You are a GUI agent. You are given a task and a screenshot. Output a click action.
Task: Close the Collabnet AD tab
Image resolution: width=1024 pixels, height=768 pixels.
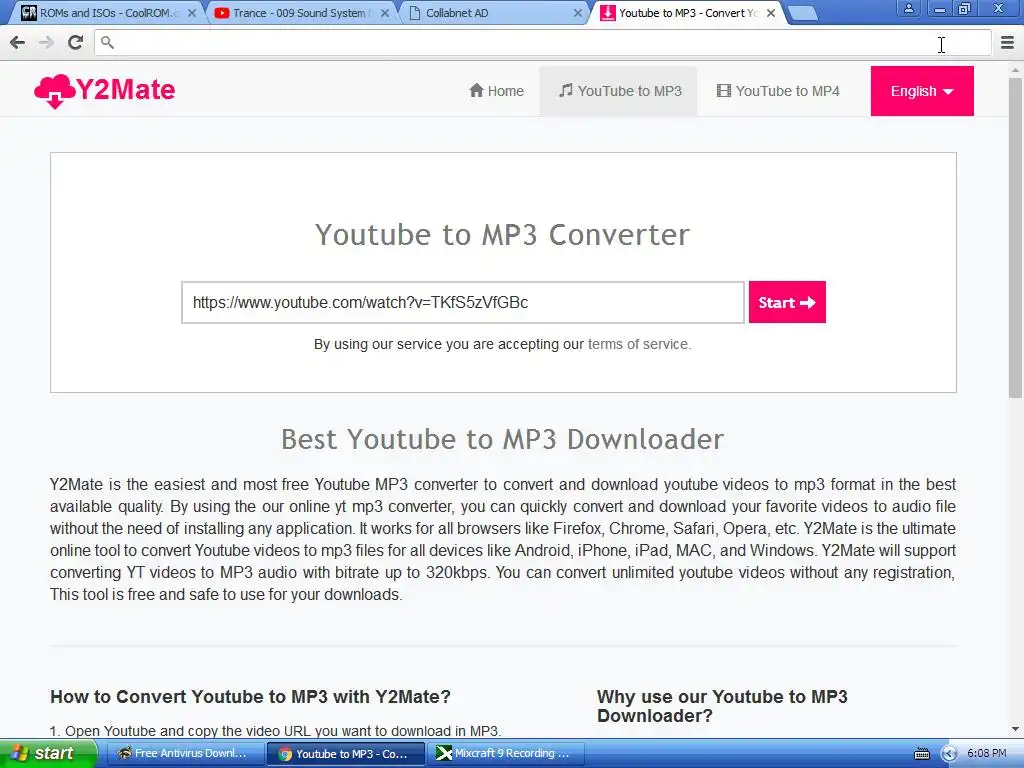[x=578, y=13]
